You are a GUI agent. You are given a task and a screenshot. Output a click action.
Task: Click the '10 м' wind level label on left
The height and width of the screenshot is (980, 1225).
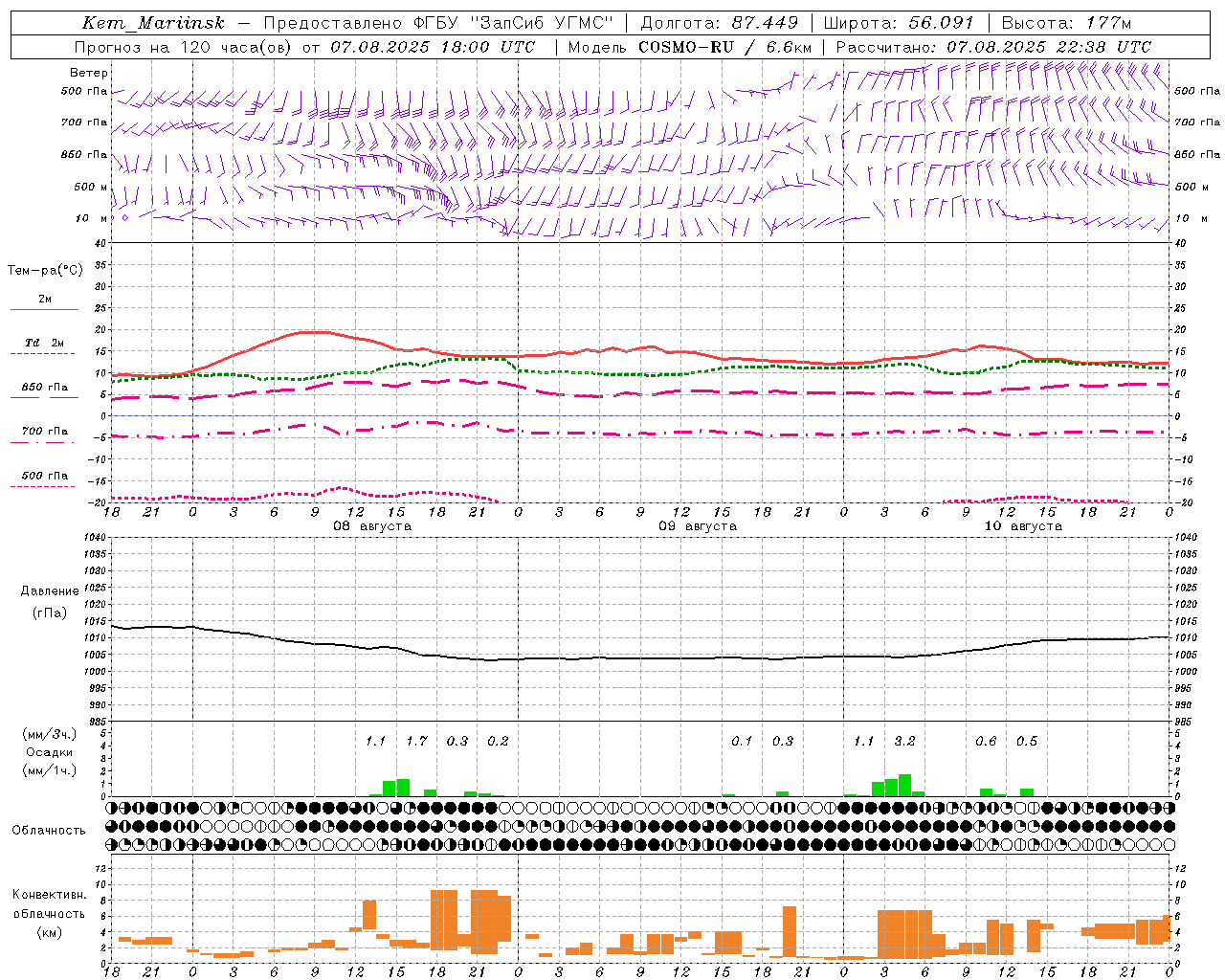[x=92, y=218]
